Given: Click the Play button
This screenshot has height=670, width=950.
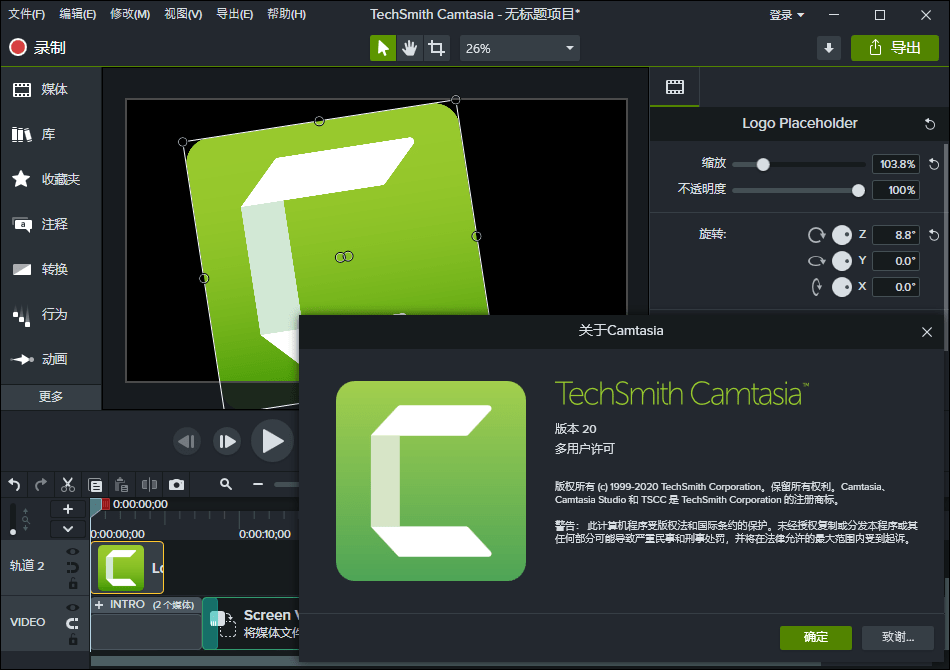Looking at the screenshot, I should (x=273, y=441).
